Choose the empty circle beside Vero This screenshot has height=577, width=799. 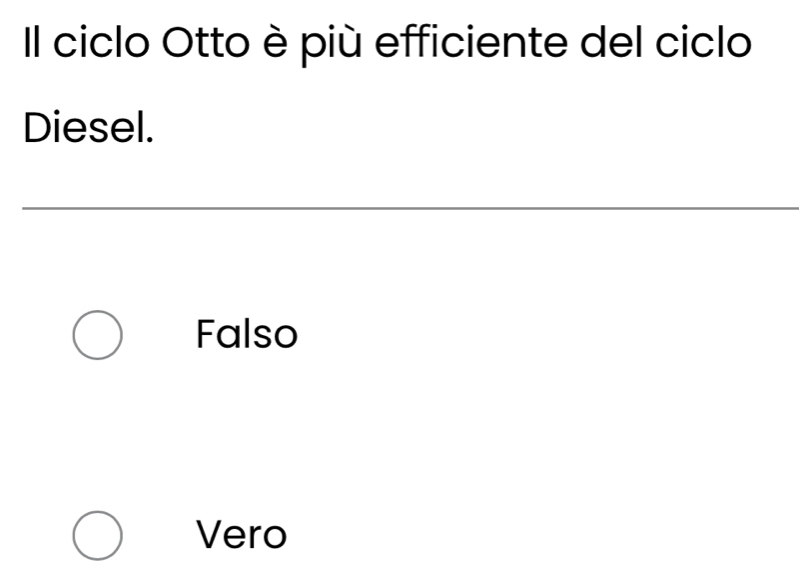99,536
